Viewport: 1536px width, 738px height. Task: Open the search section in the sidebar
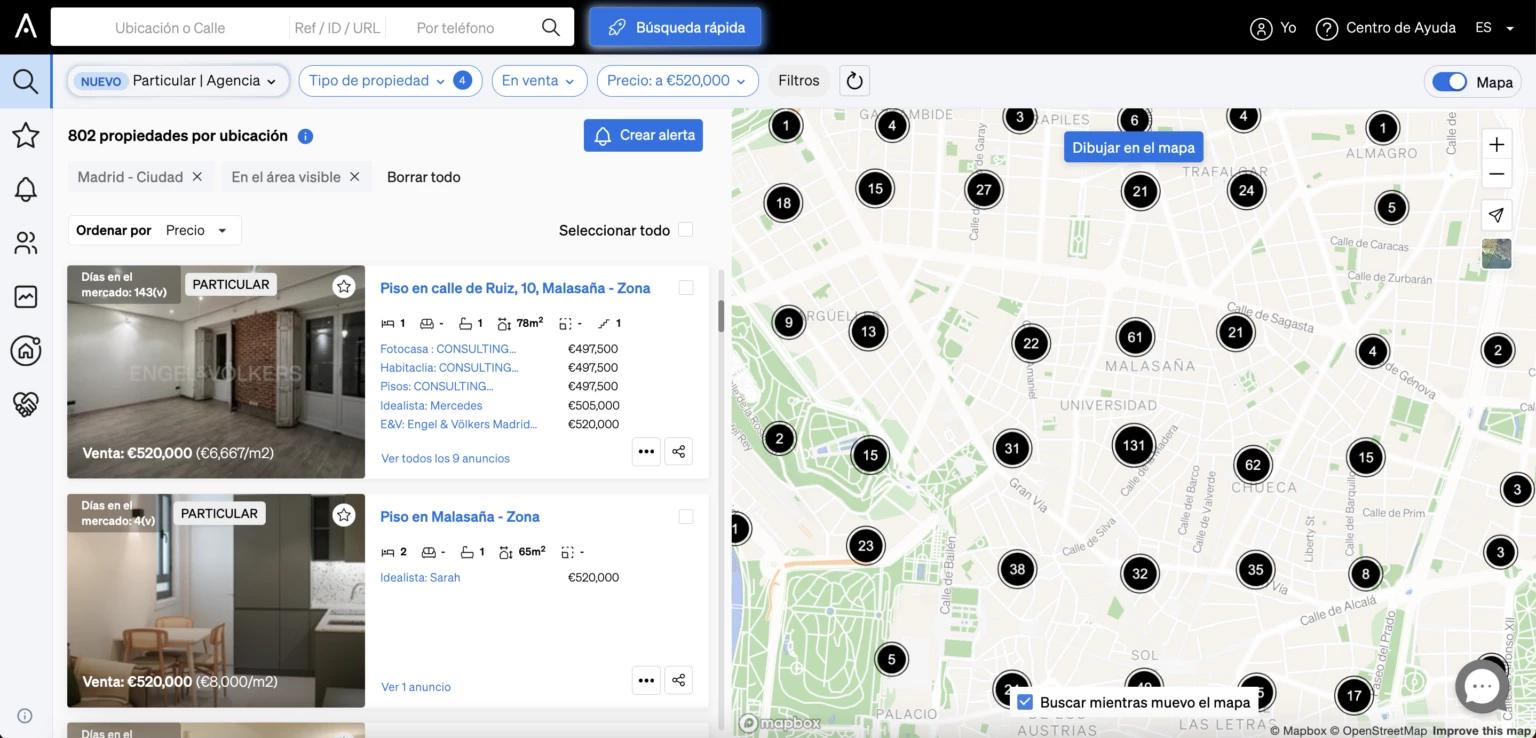(x=26, y=81)
